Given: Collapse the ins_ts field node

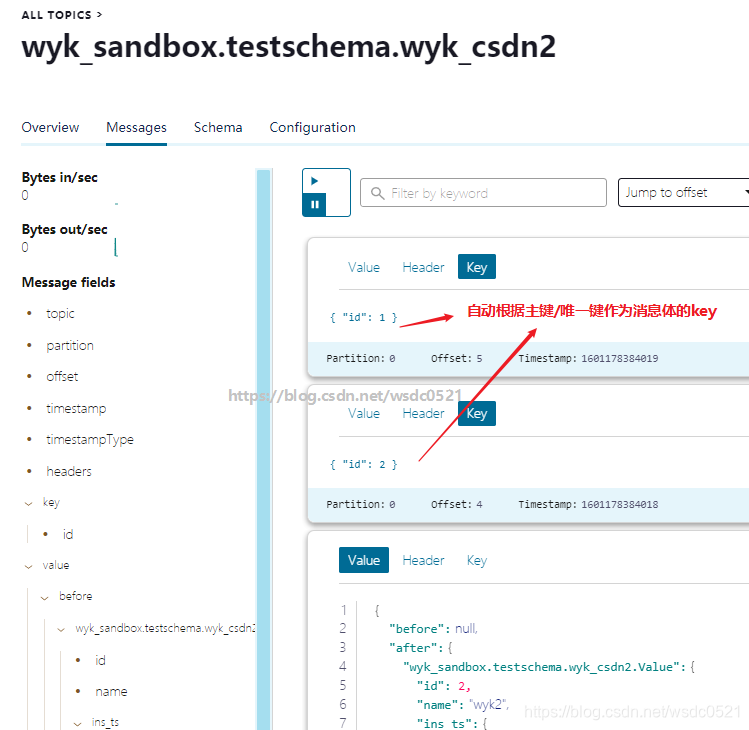Looking at the screenshot, I should [x=78, y=724].
